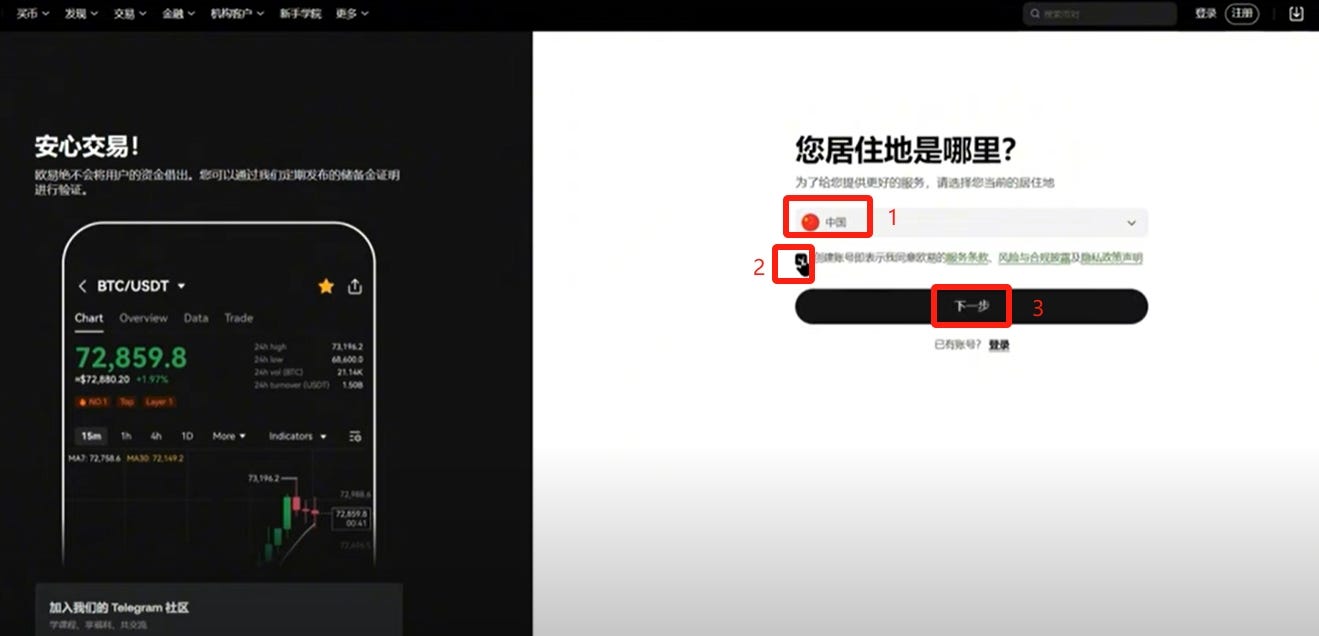
Task: Click the chart settings icon after Indicators
Action: point(355,436)
